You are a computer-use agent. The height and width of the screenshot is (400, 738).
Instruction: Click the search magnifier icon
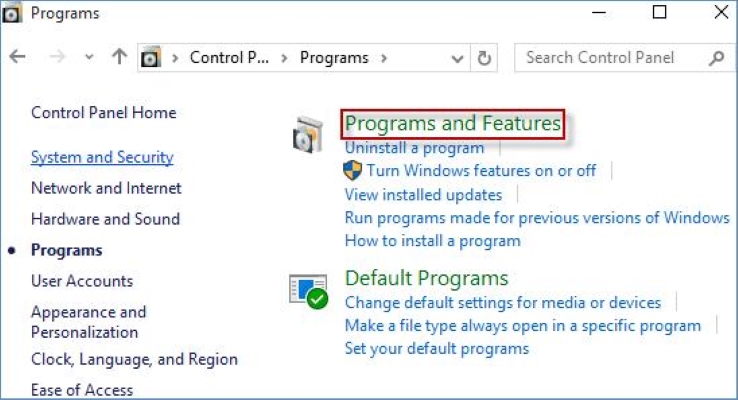716,58
